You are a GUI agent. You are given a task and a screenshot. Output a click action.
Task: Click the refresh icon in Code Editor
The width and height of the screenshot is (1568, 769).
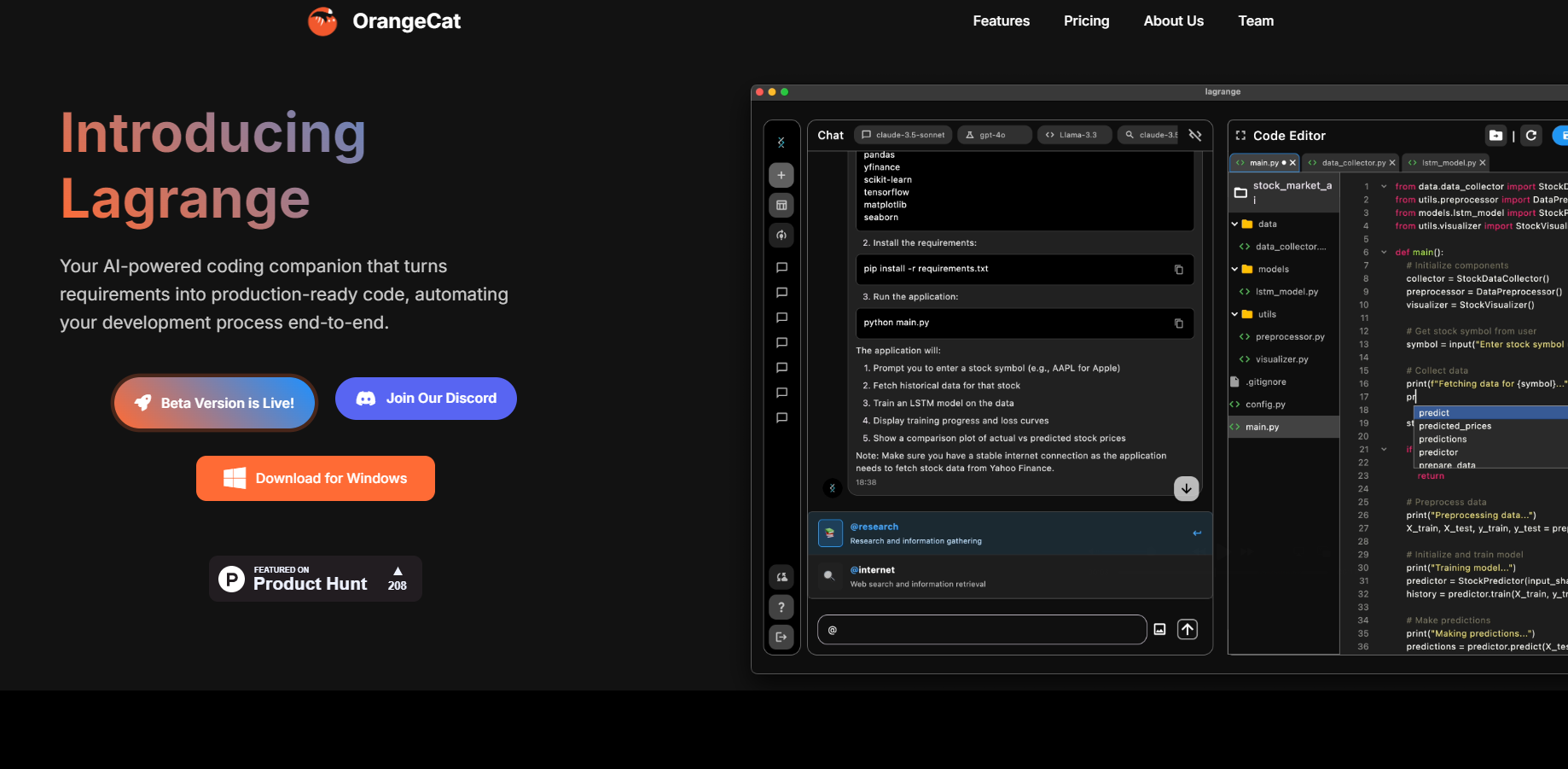coord(1530,136)
